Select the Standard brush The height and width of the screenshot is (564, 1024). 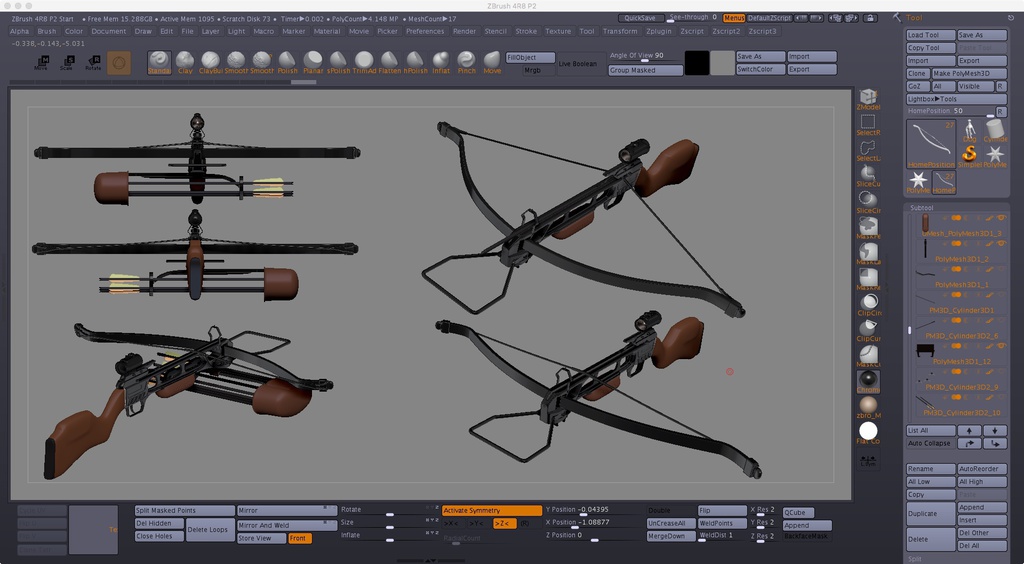tap(159, 62)
